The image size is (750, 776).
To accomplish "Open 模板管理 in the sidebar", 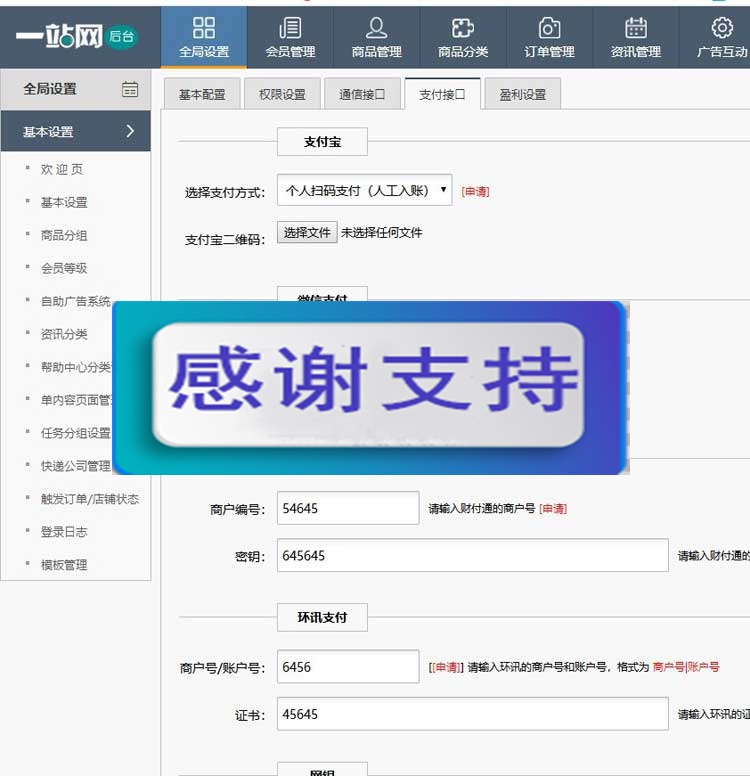I will (64, 565).
